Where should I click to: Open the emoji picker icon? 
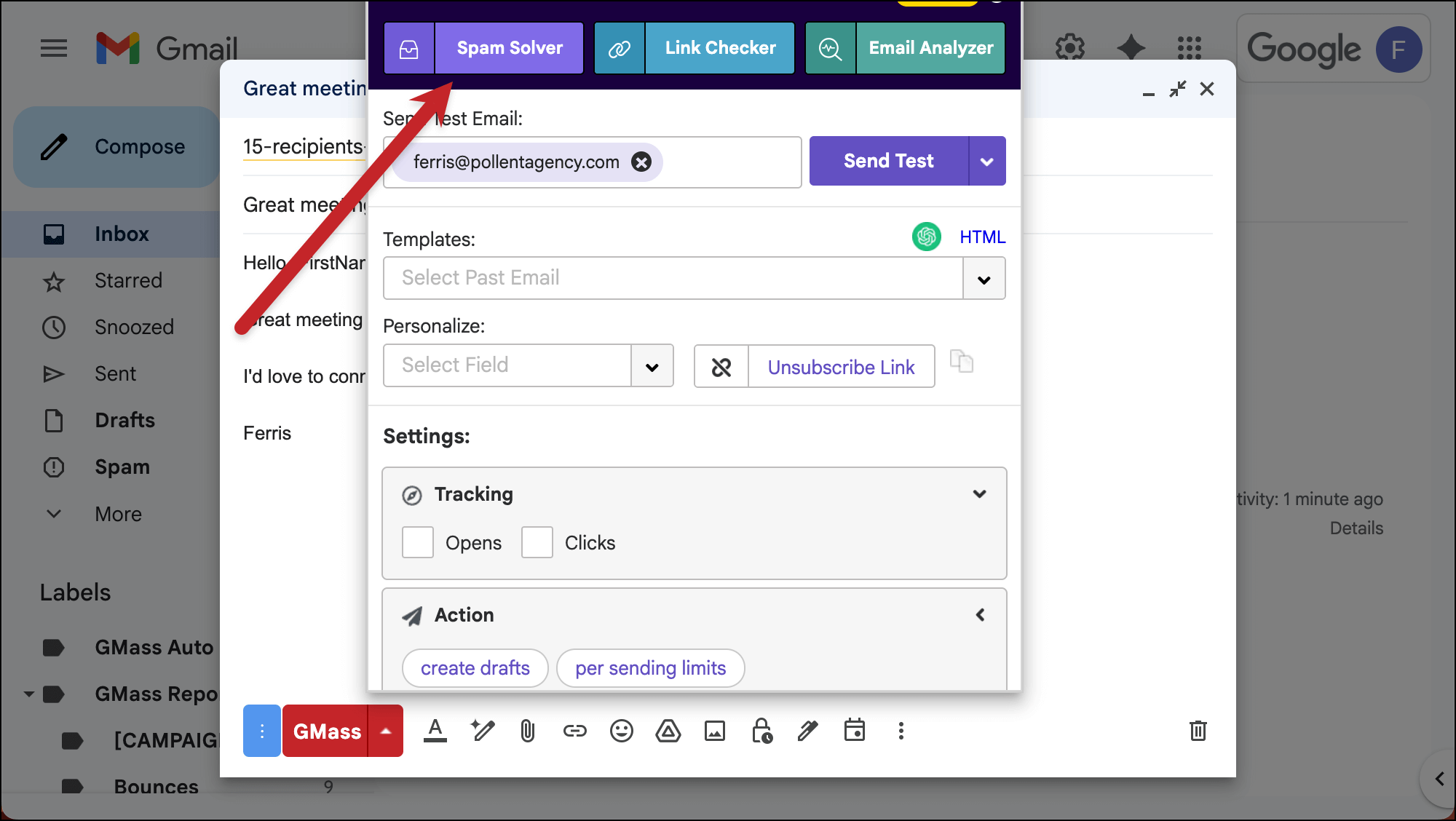pyautogui.click(x=621, y=731)
